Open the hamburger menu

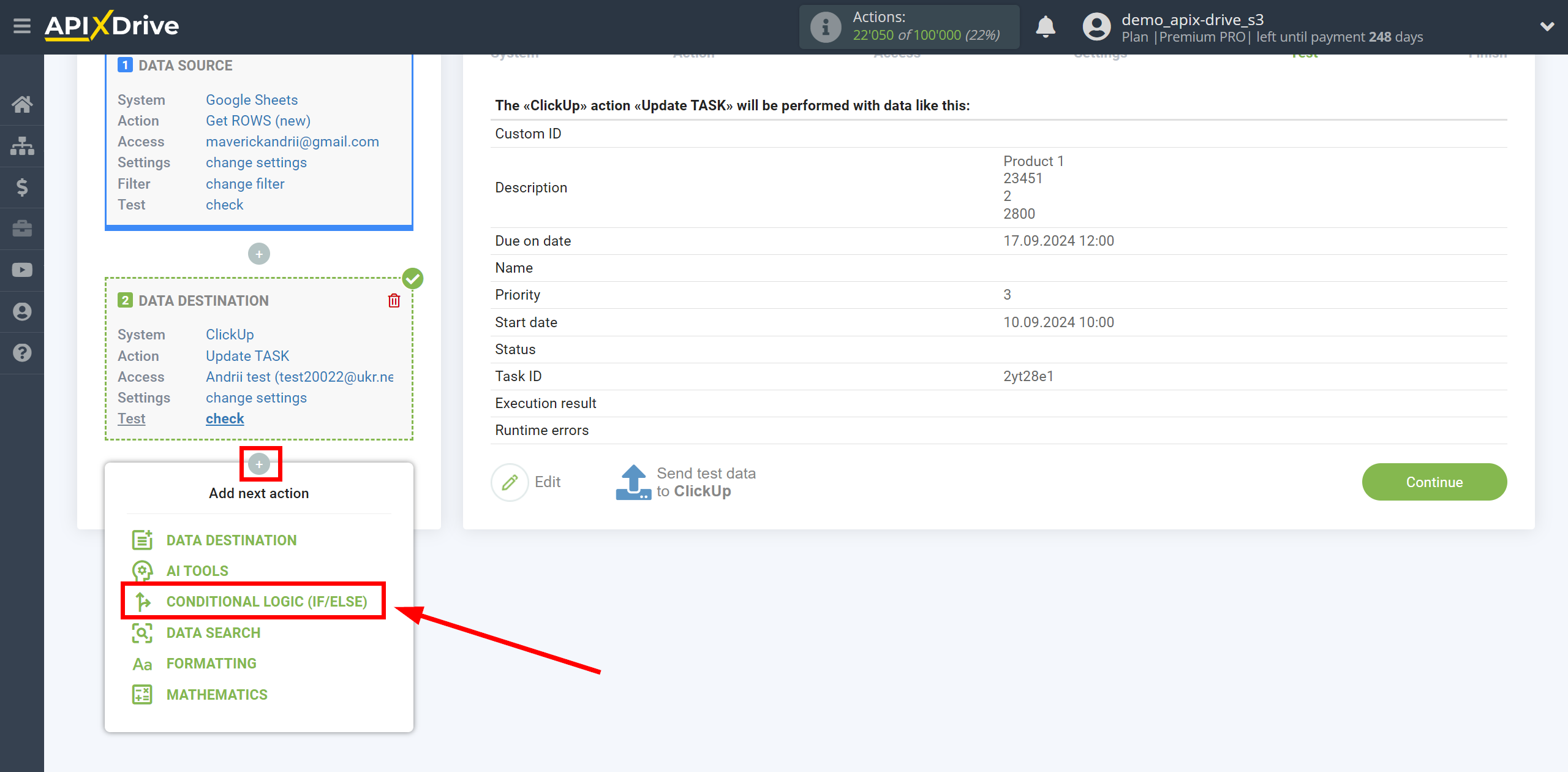point(22,26)
